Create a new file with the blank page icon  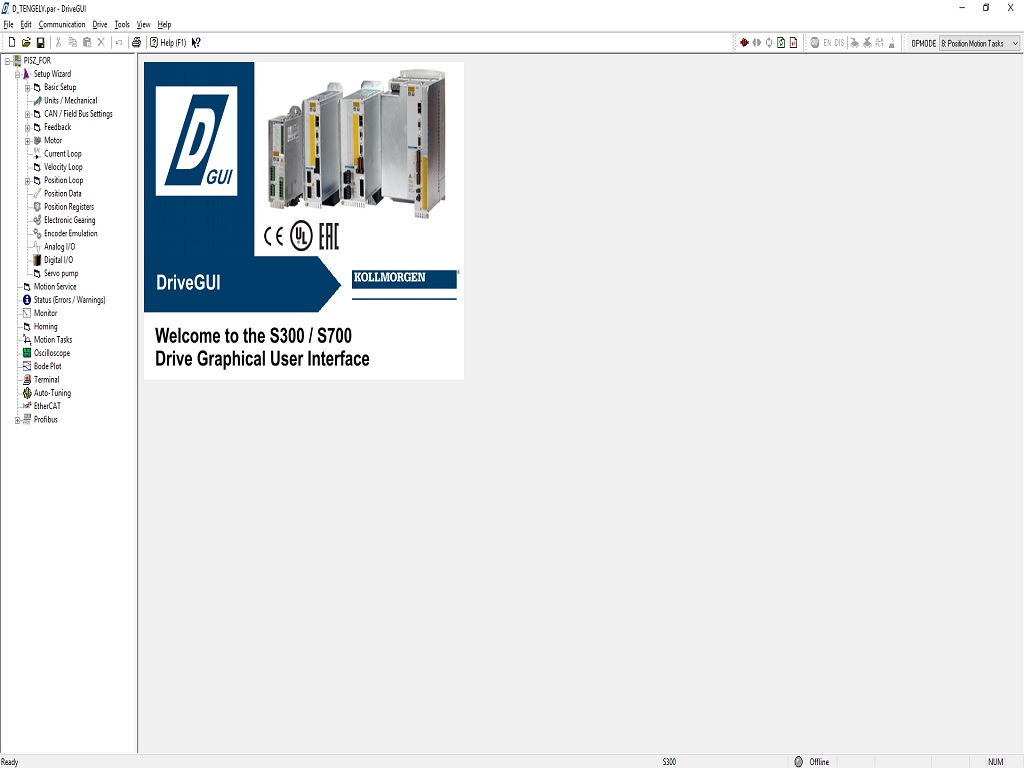click(x=11, y=42)
